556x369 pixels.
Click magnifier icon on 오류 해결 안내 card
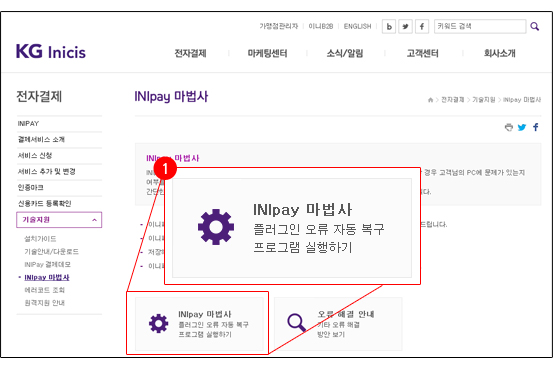296,323
